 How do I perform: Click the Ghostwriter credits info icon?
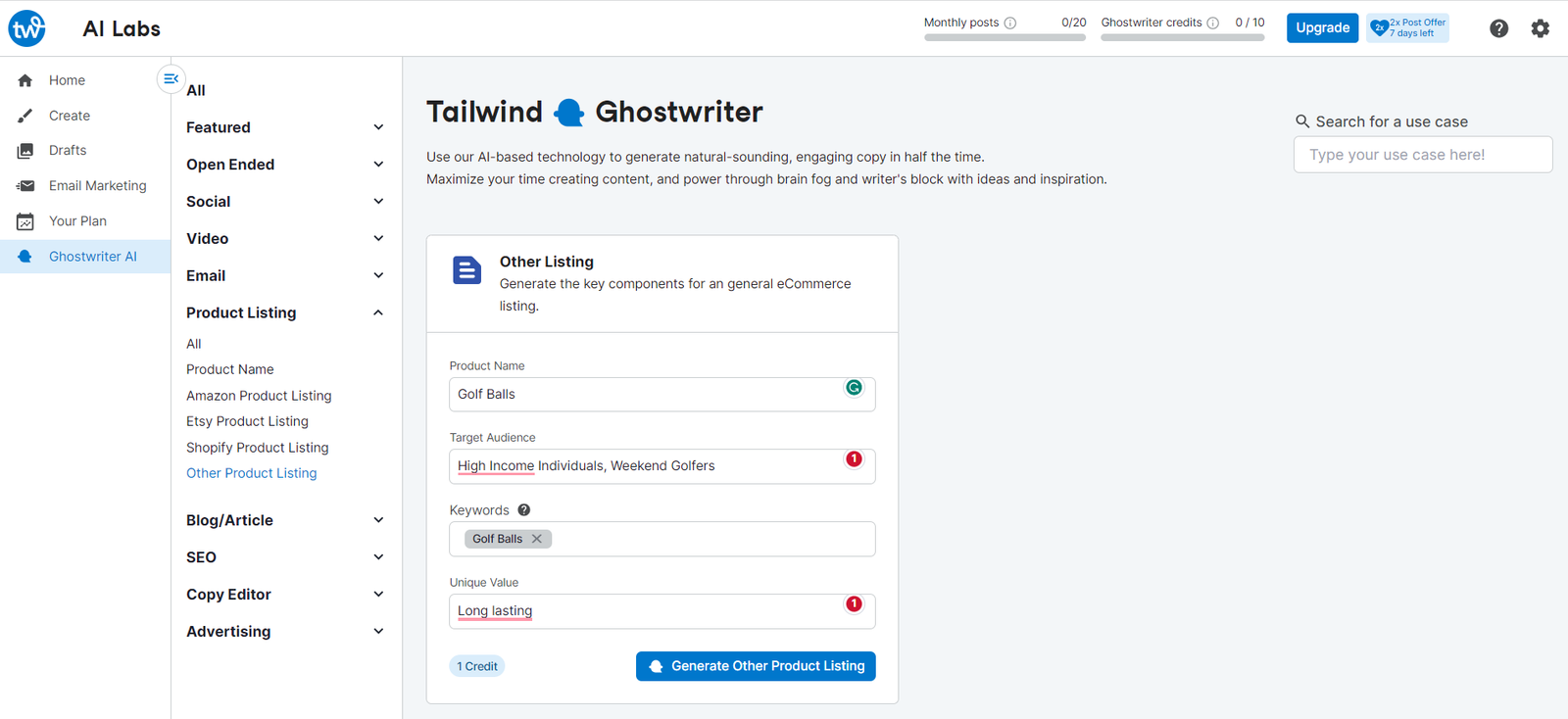point(1213,23)
